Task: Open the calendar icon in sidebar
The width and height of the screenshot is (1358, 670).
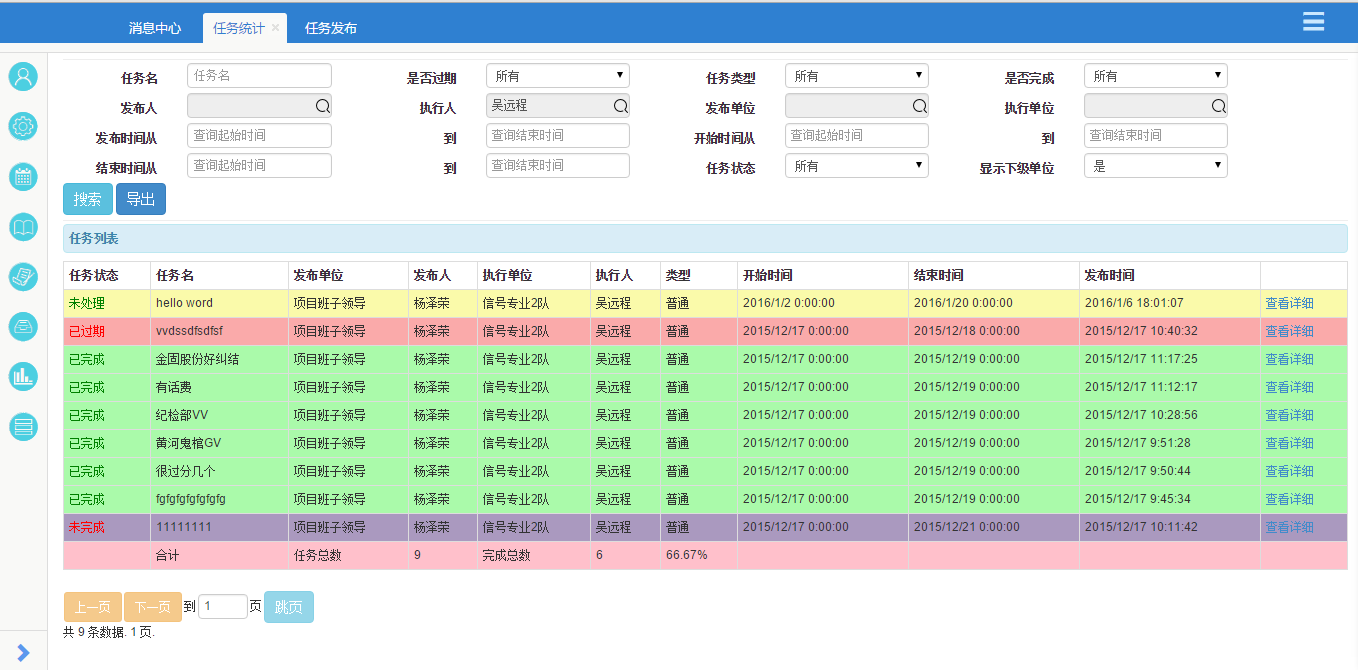Action: click(x=23, y=177)
